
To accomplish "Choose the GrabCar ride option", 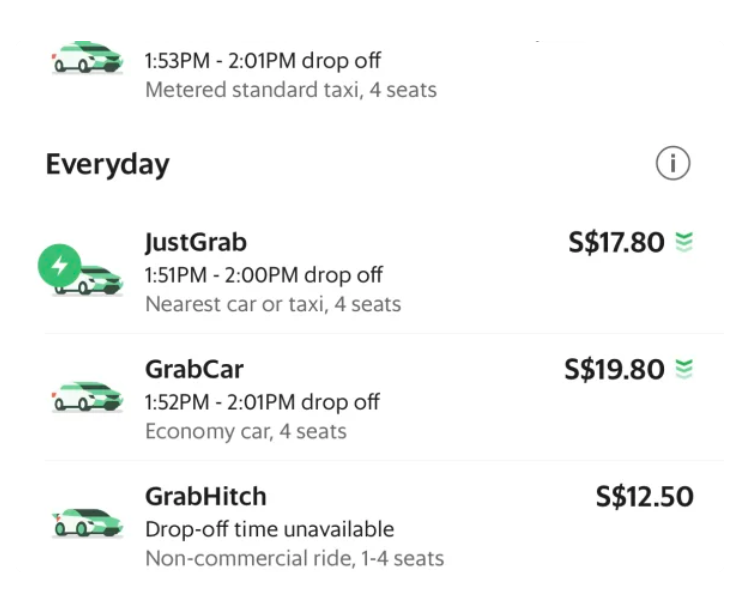I will tap(376, 397).
